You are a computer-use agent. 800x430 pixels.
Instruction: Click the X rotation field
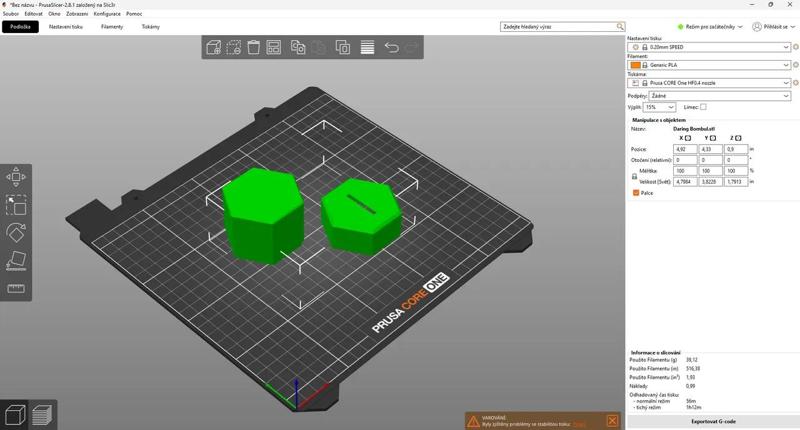685,160
